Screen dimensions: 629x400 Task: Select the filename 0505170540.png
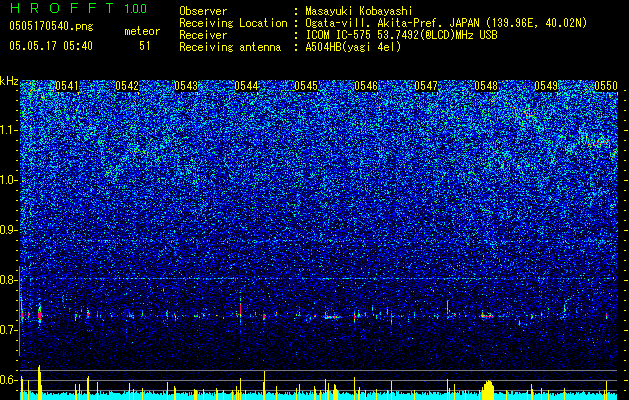point(51,26)
